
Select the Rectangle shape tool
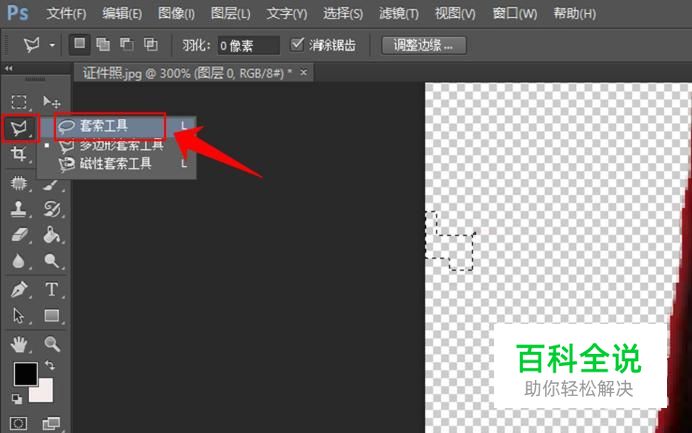click(52, 316)
